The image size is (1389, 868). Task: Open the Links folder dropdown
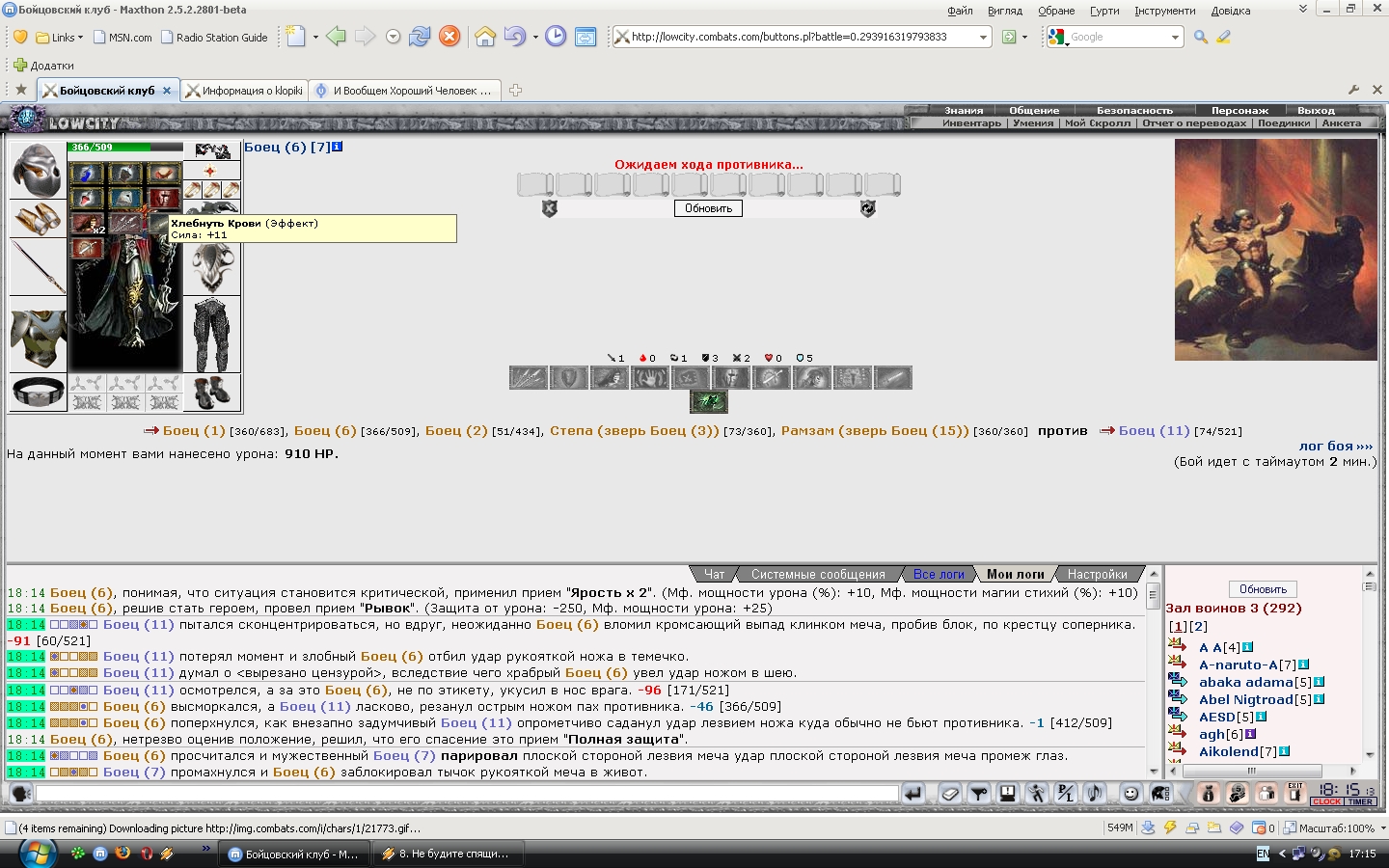[x=60, y=38]
